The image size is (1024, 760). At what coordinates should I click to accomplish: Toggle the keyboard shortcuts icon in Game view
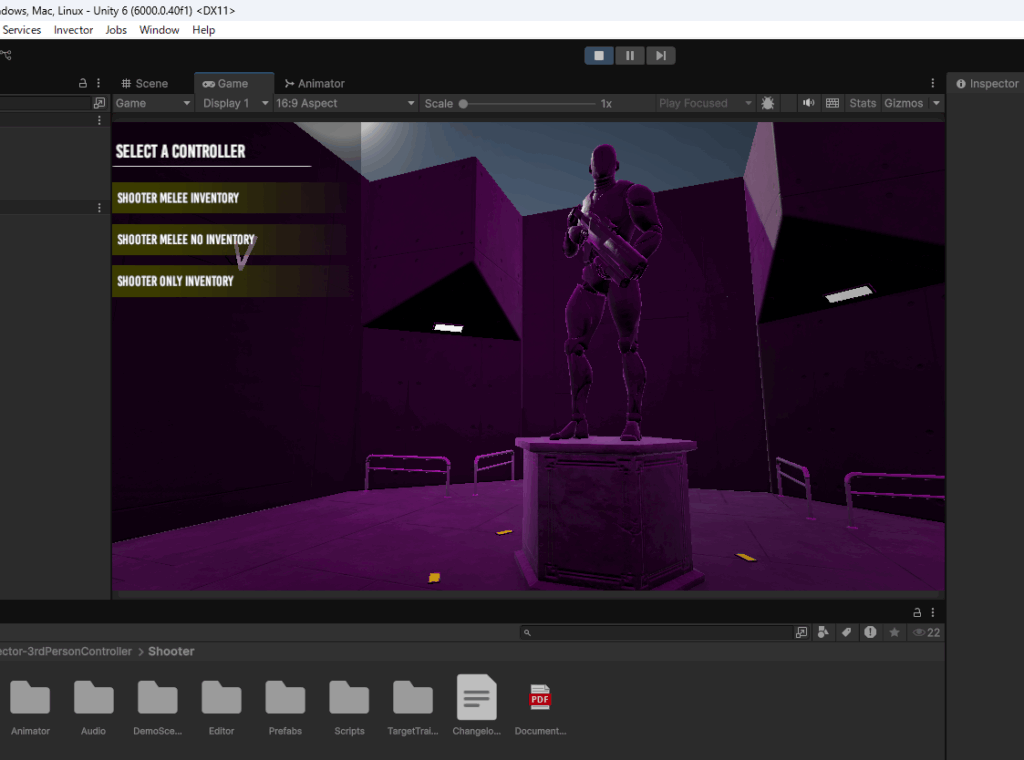tap(832, 103)
